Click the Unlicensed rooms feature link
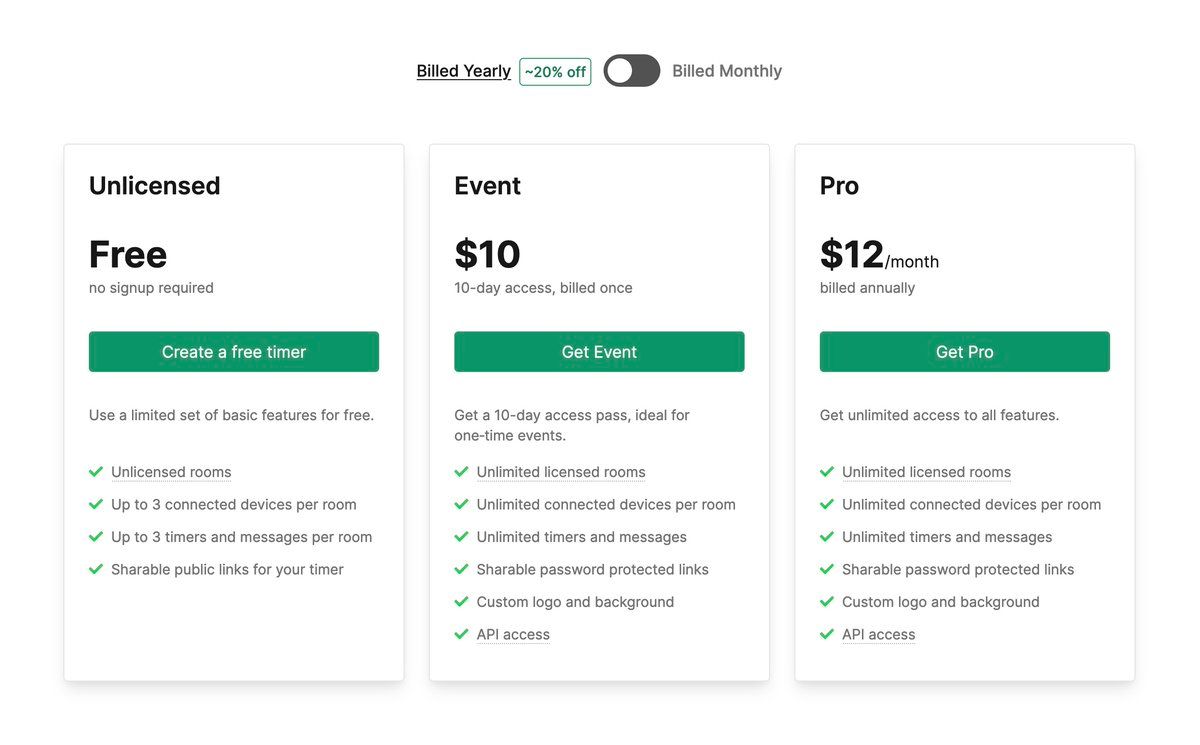The height and width of the screenshot is (745, 1200). click(x=171, y=472)
